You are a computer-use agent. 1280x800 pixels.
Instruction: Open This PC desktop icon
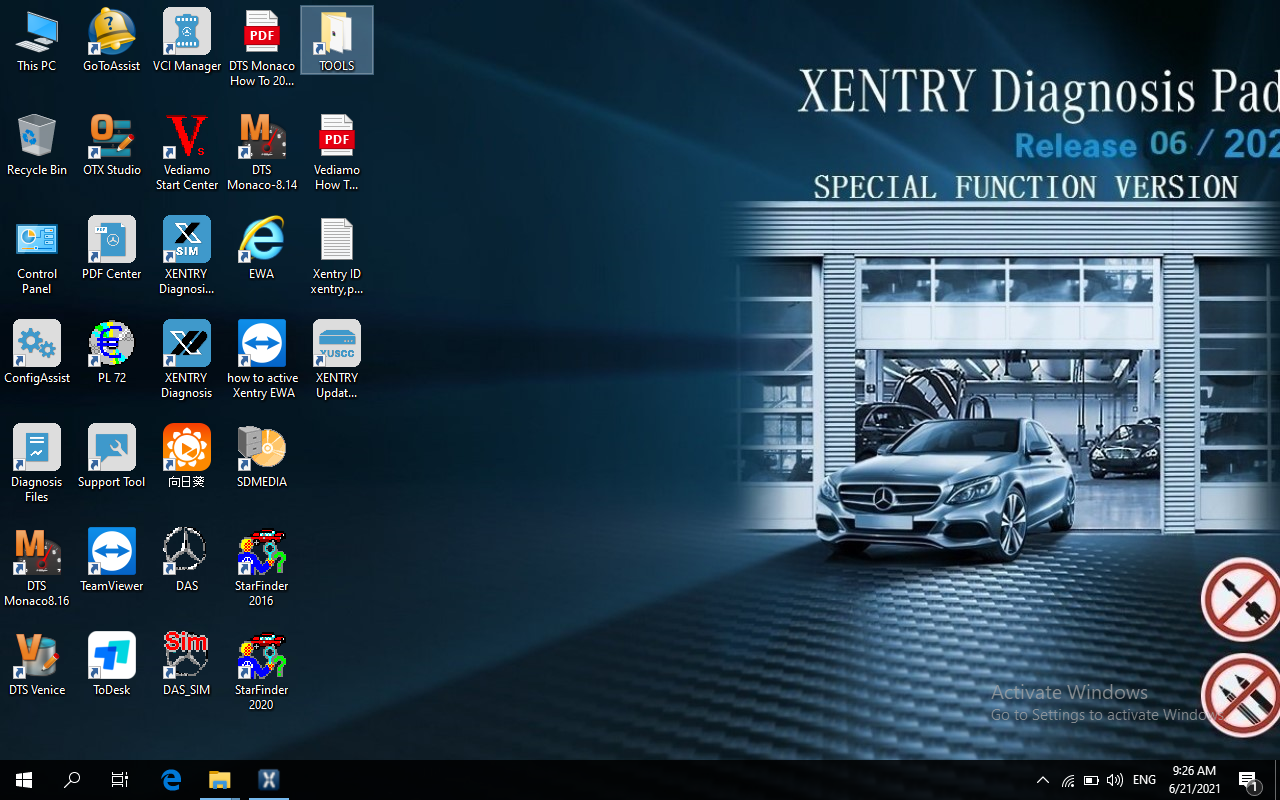coord(37,40)
